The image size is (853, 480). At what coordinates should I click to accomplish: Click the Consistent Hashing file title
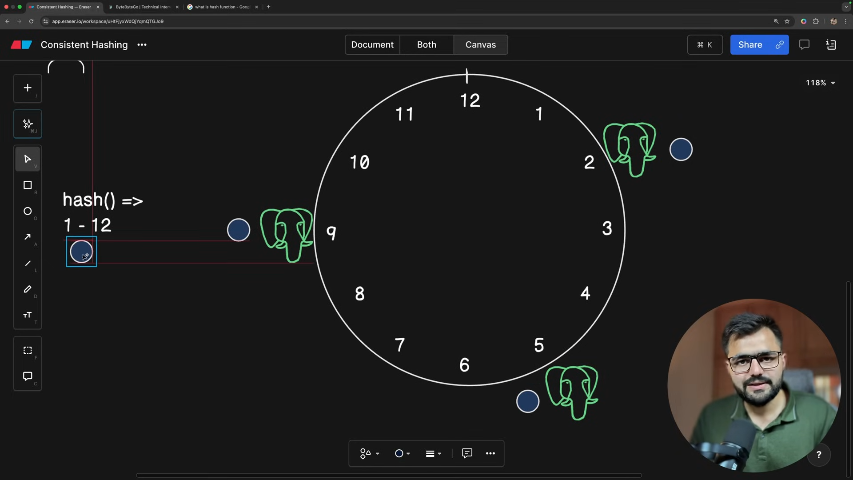(x=84, y=45)
